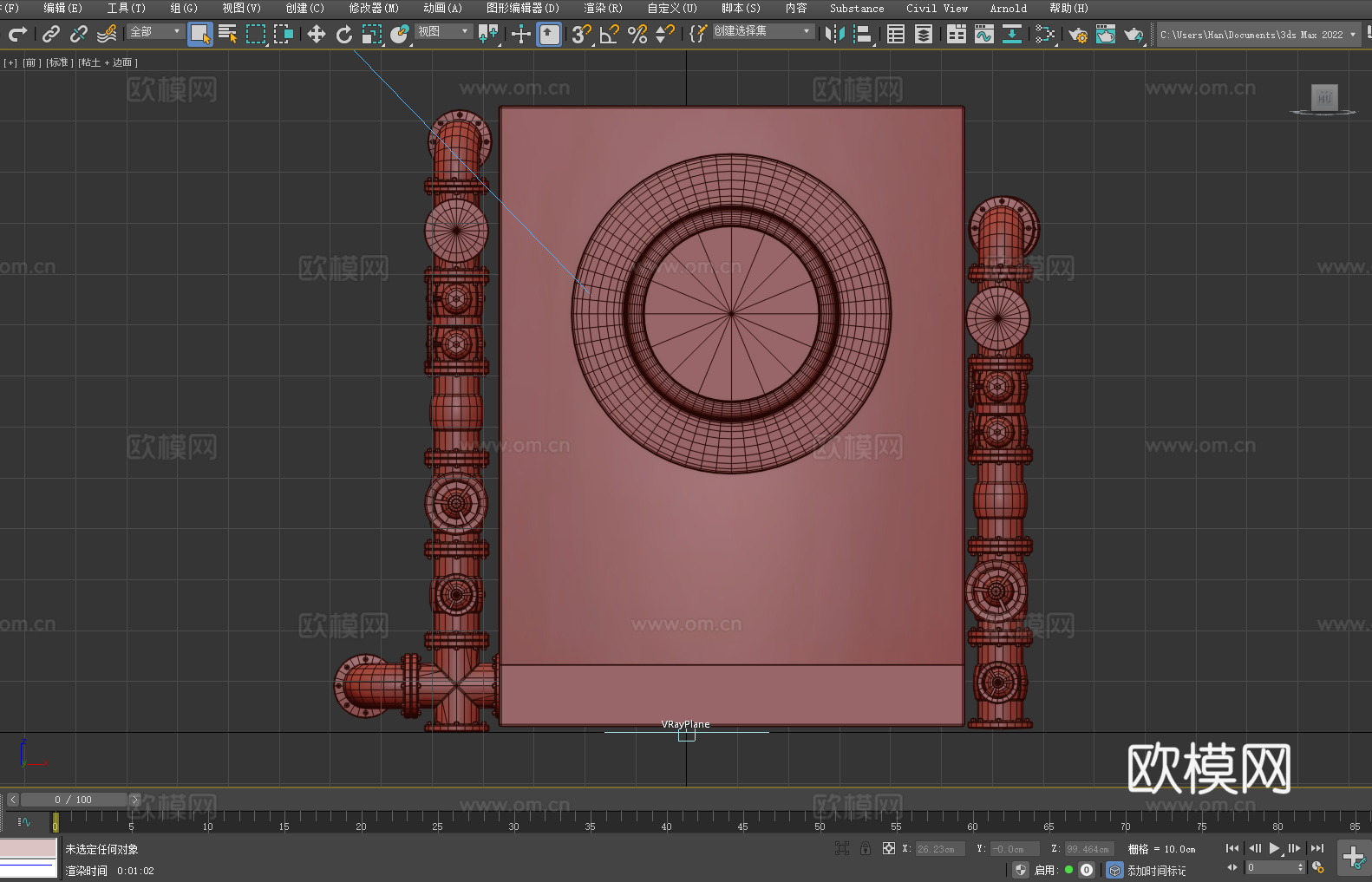Viewport: 1372px width, 882px height.
Task: Select the Move tool in toolbar
Action: point(317,34)
